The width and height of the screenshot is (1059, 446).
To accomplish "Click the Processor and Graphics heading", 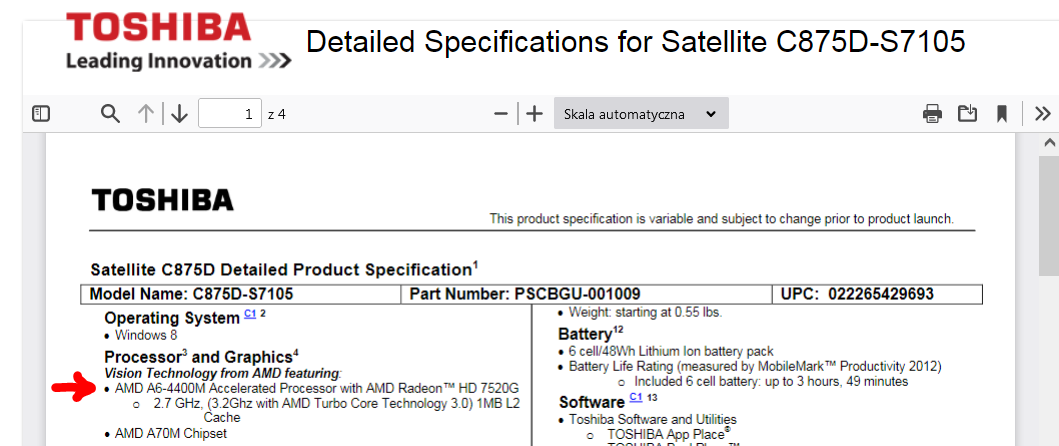I will coord(201,357).
